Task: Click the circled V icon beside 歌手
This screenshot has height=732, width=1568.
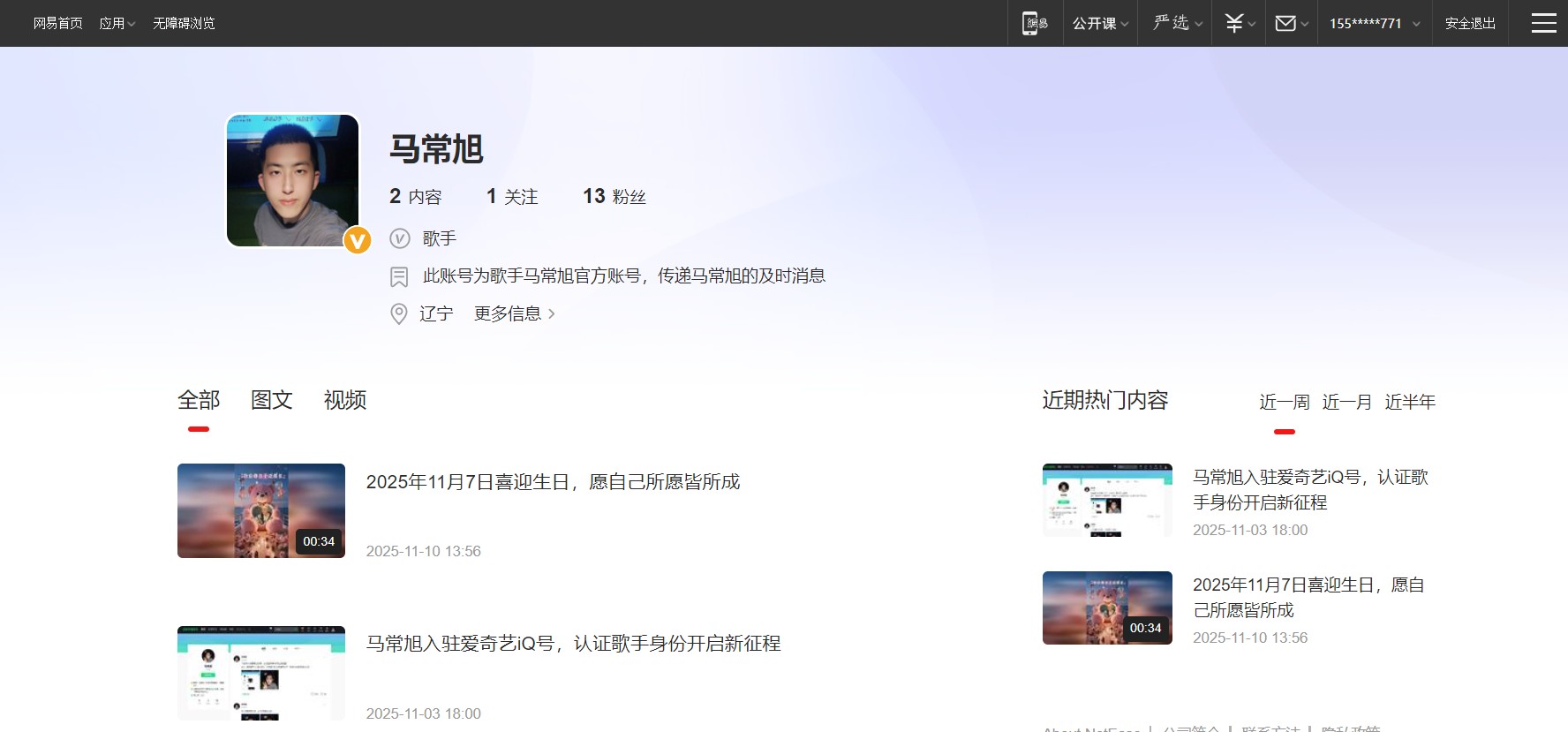Action: [x=400, y=238]
